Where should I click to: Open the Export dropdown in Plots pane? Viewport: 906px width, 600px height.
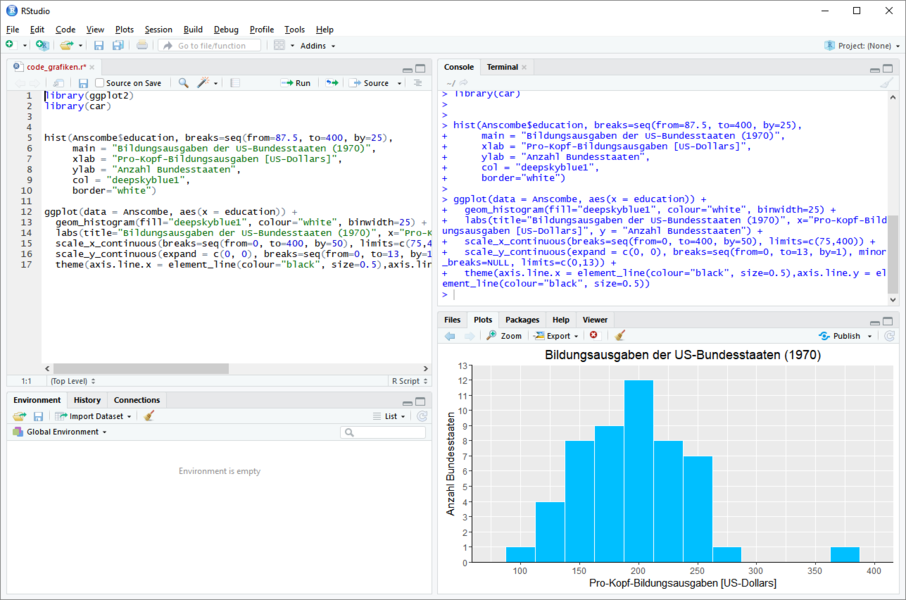557,336
